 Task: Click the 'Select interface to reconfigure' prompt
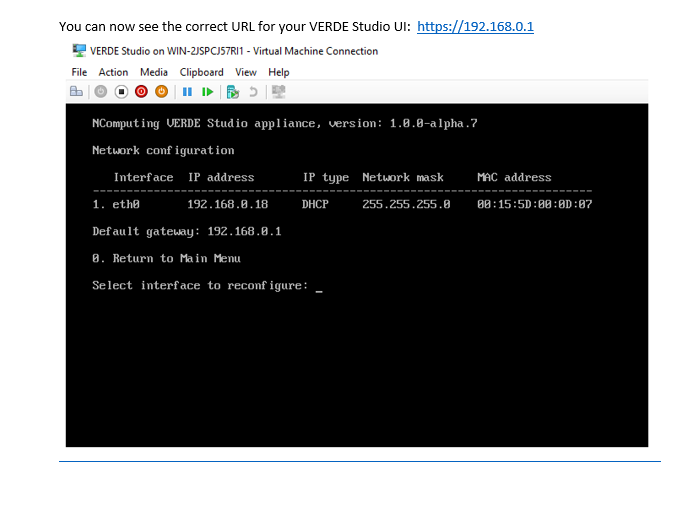coord(200,286)
